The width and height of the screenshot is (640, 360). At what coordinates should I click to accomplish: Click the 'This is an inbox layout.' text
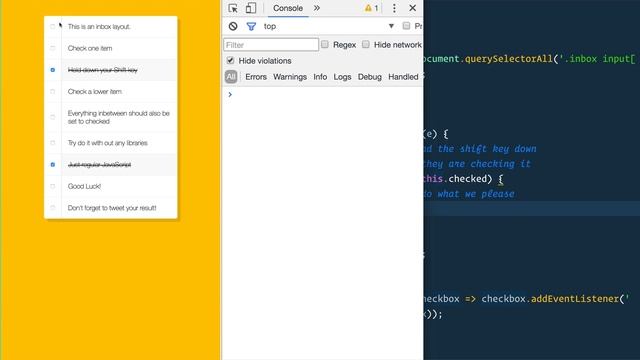[x=99, y=27]
